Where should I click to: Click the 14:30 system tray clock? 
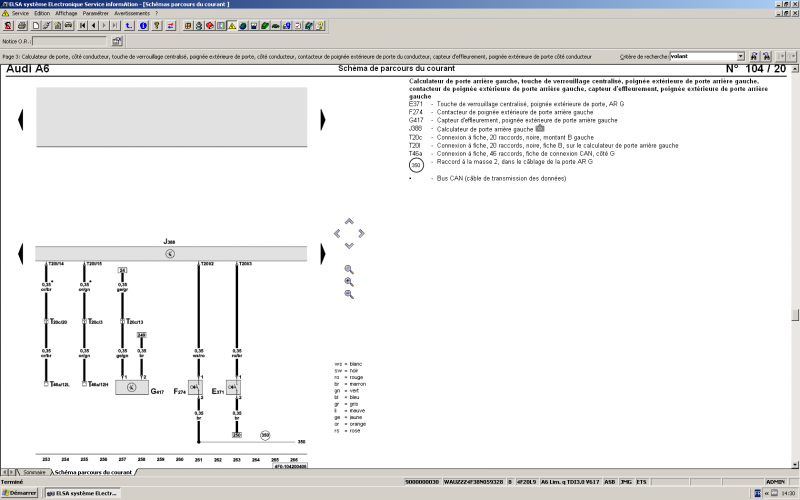click(788, 493)
